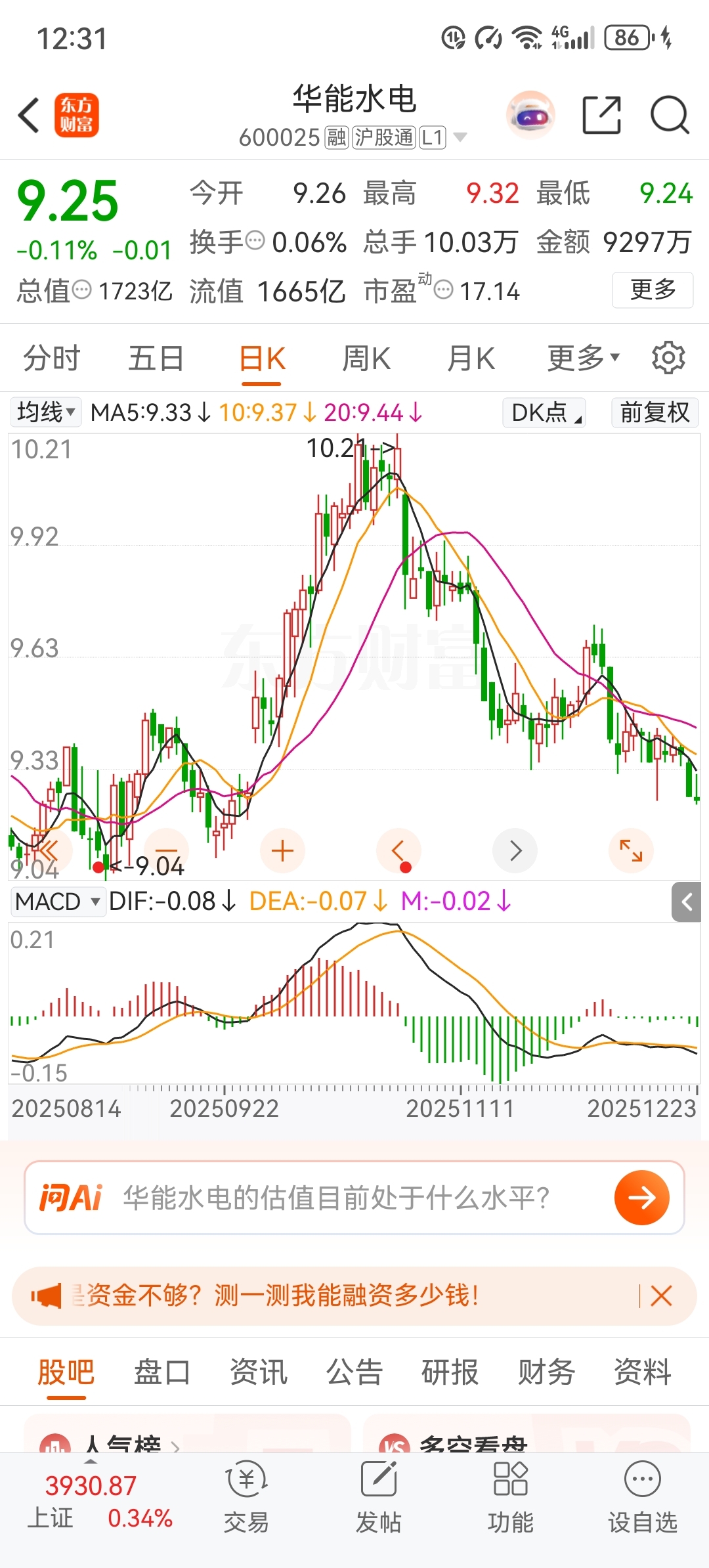Expand chart to fullscreen
The image size is (709, 1568).
click(631, 851)
